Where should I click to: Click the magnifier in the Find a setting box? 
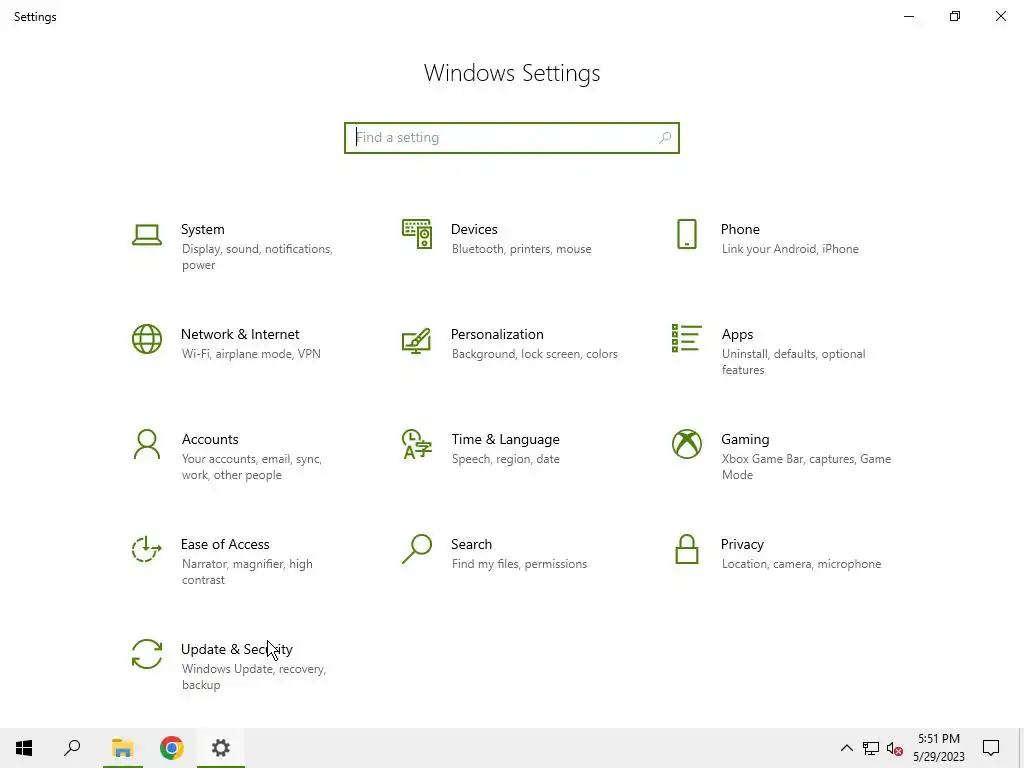(x=665, y=138)
